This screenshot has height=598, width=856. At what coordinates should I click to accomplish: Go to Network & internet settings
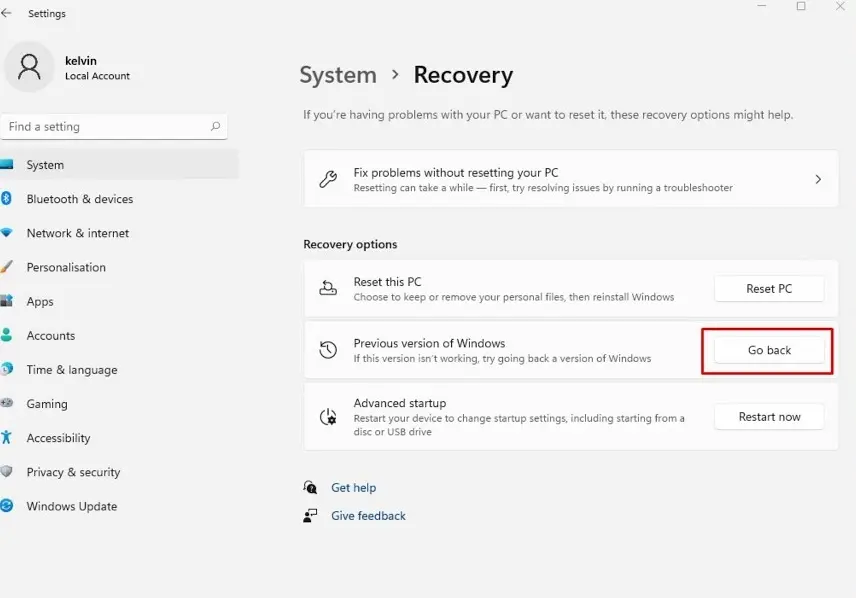point(119,233)
